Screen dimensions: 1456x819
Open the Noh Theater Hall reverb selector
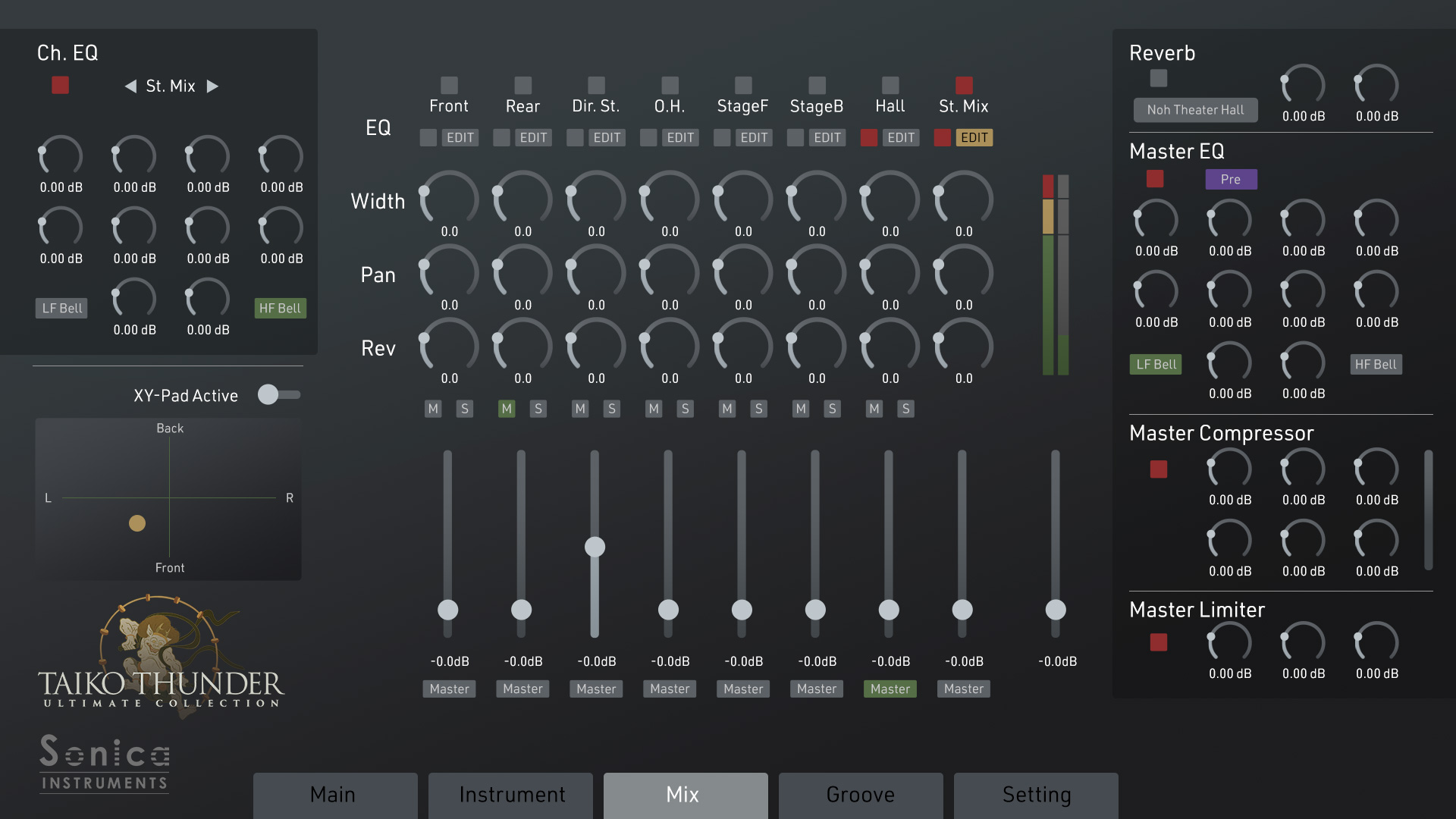click(x=1195, y=110)
